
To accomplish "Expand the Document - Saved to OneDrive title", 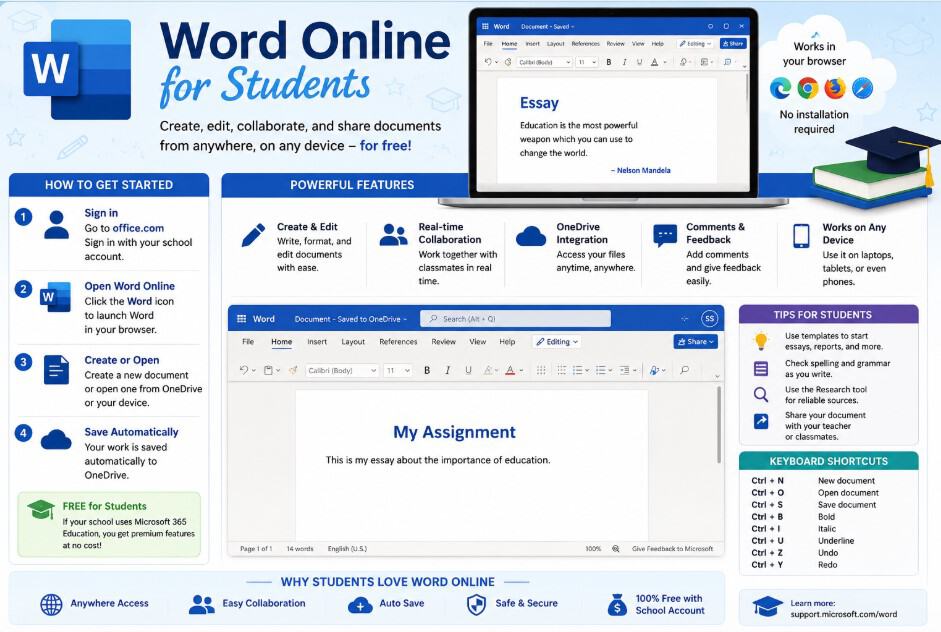I will 350,319.
